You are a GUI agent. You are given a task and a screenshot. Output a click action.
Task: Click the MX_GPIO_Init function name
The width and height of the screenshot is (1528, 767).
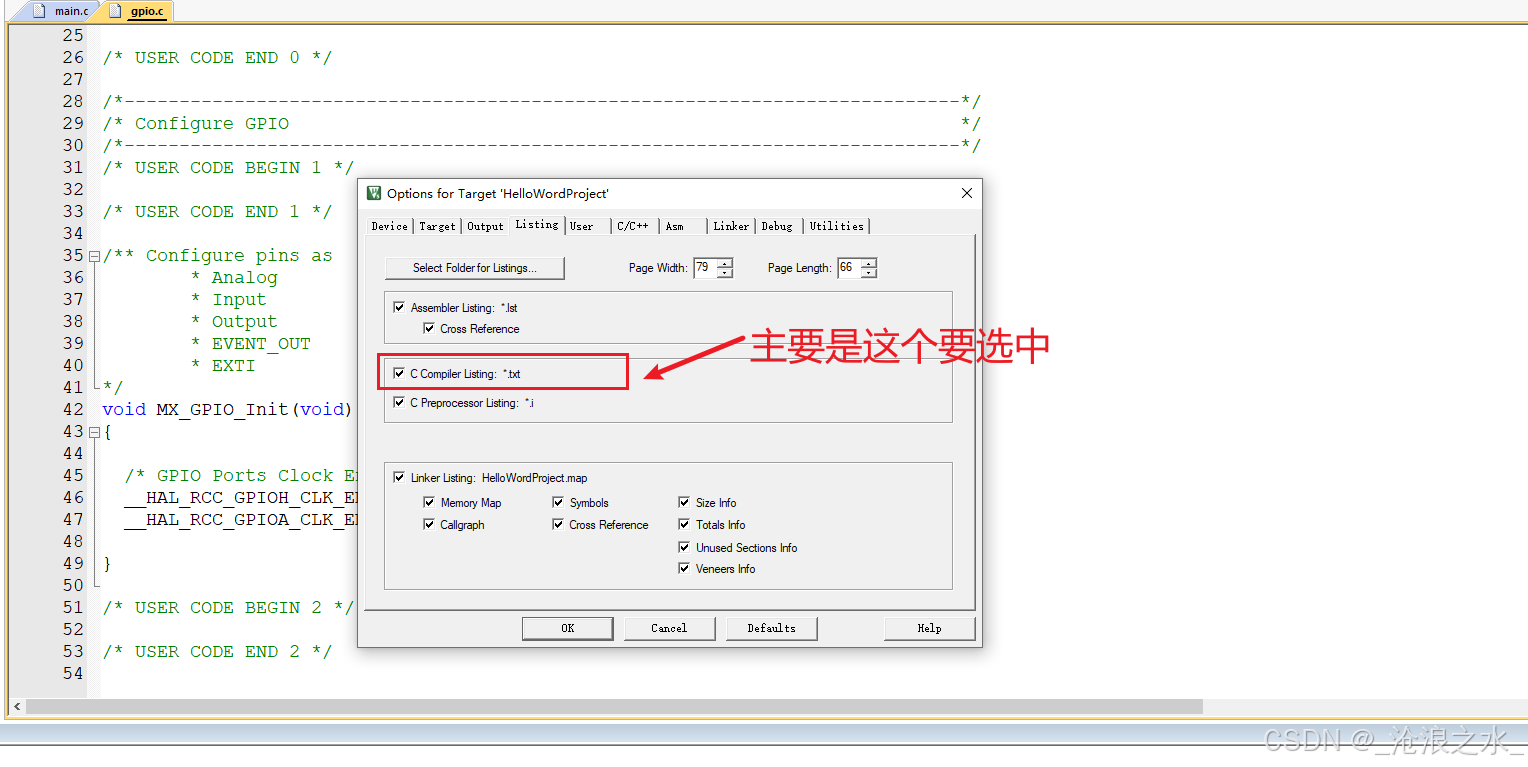(x=222, y=410)
